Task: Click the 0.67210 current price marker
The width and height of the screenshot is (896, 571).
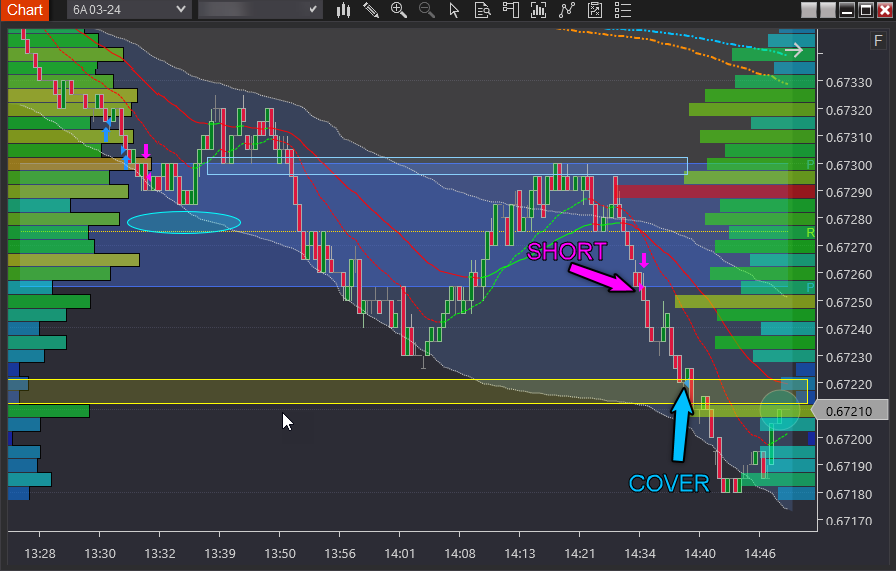Action: 849,411
